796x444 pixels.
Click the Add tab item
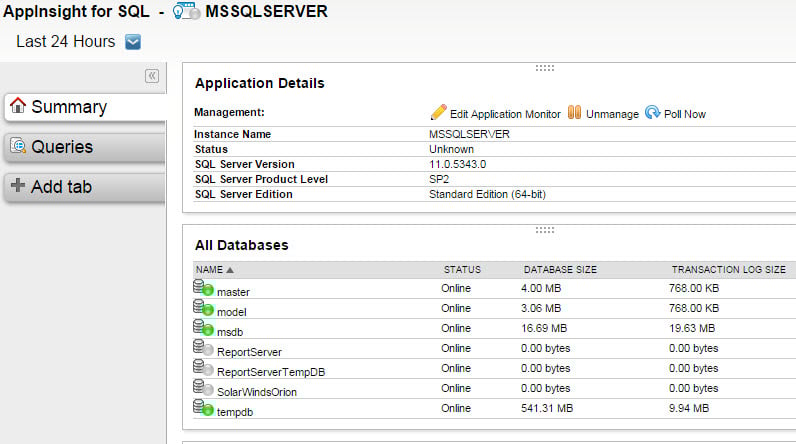85,187
